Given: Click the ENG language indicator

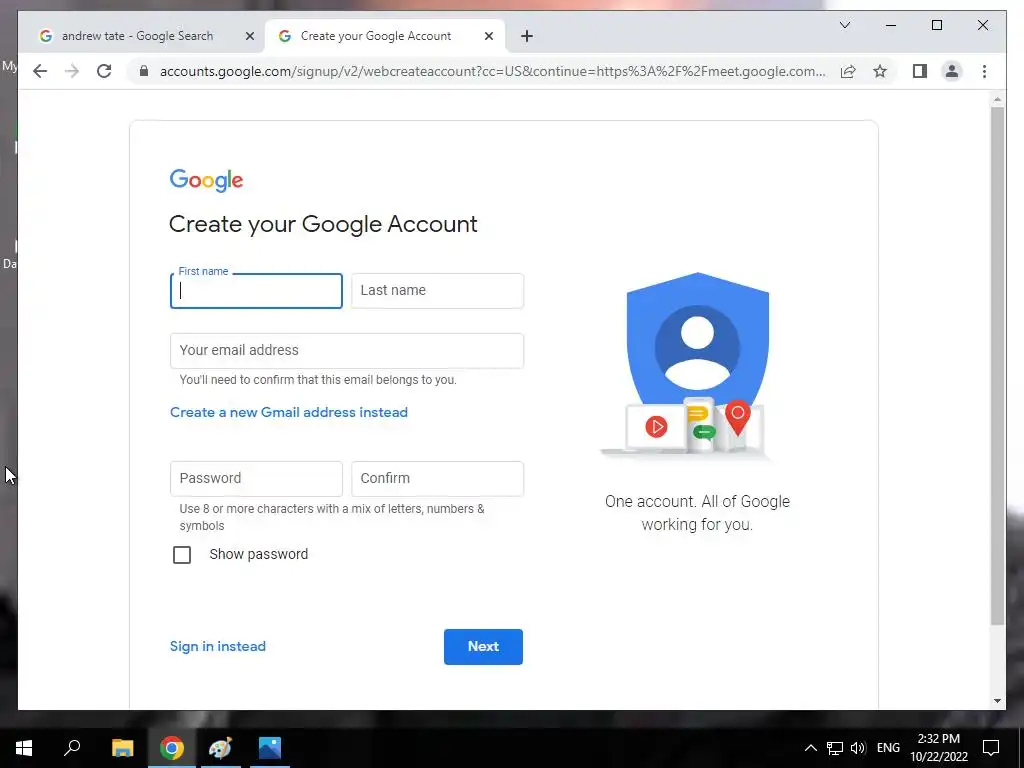Looking at the screenshot, I should click(x=888, y=748).
